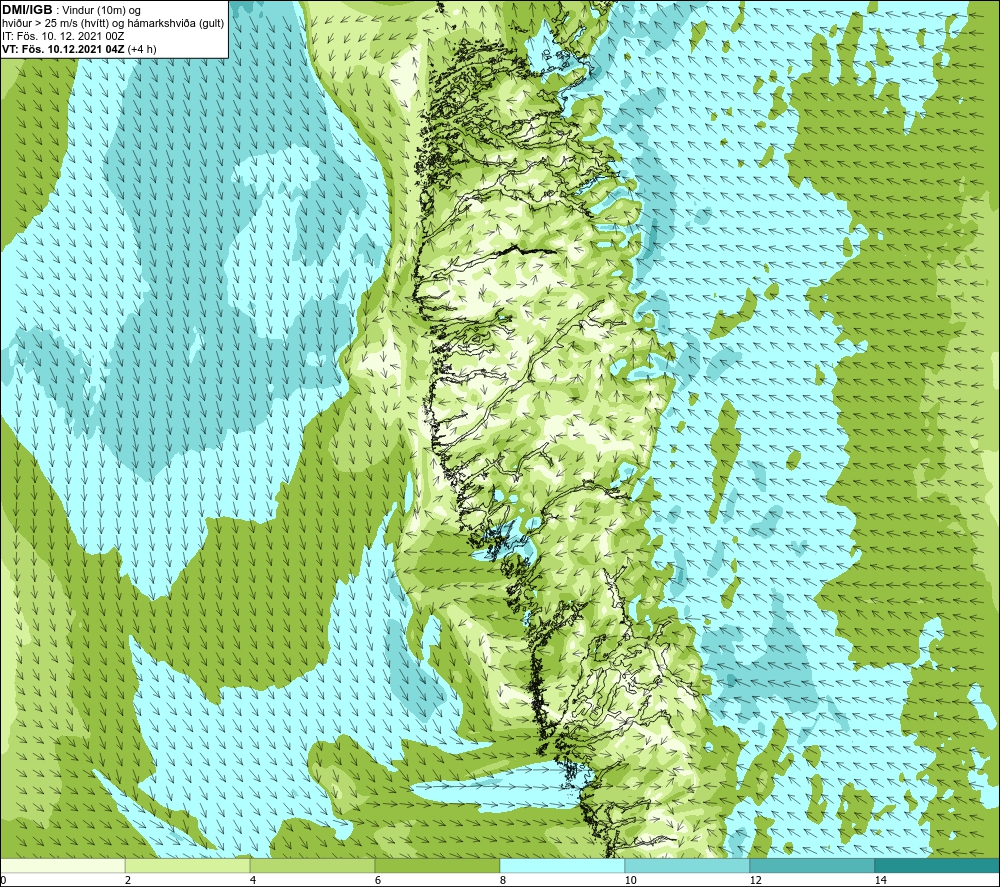The width and height of the screenshot is (1000, 887).
Task: Click the 'IT: Fös. 10. 12. 2021 00Z' line
Action: click(x=63, y=36)
